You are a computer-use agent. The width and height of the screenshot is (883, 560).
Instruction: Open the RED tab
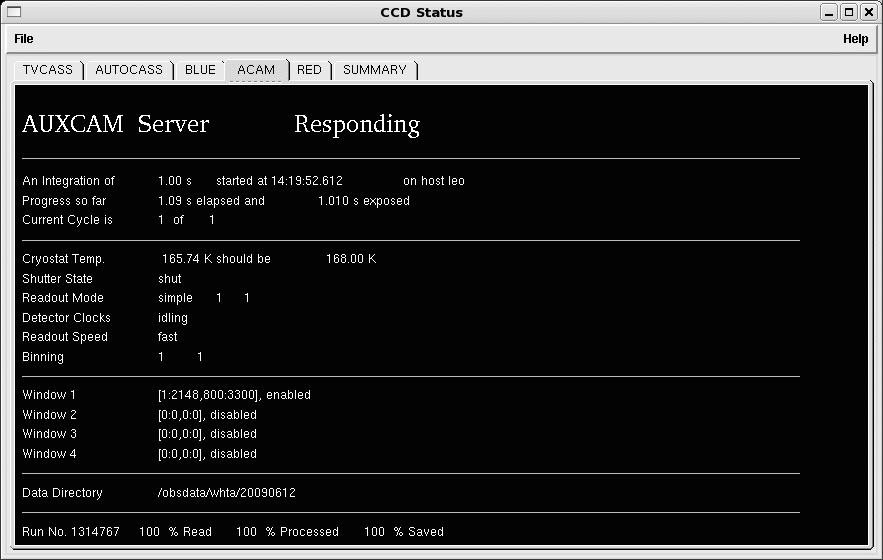pos(310,70)
